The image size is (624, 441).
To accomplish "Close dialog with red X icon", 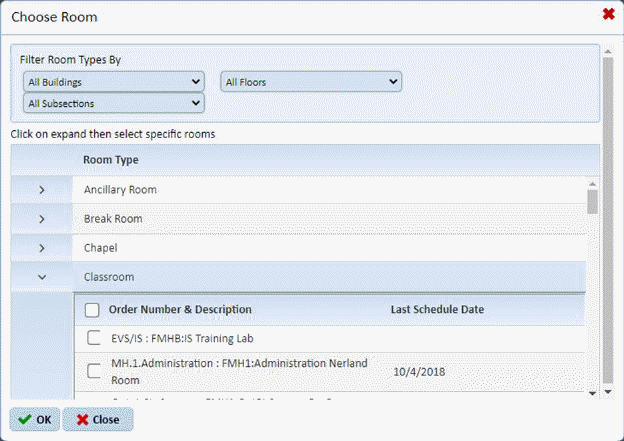I will coord(608,14).
